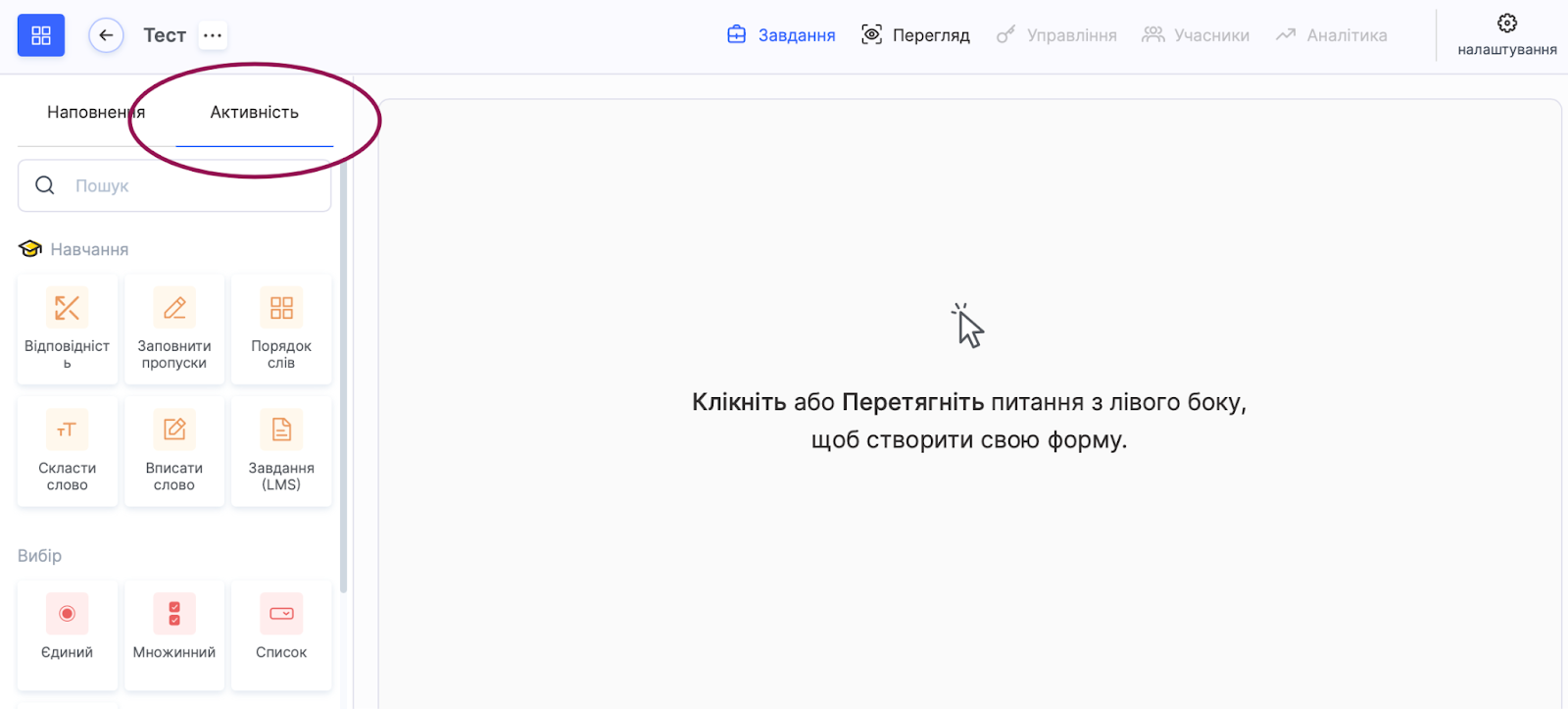
Task: Add a Порядок слів question
Action: click(281, 329)
